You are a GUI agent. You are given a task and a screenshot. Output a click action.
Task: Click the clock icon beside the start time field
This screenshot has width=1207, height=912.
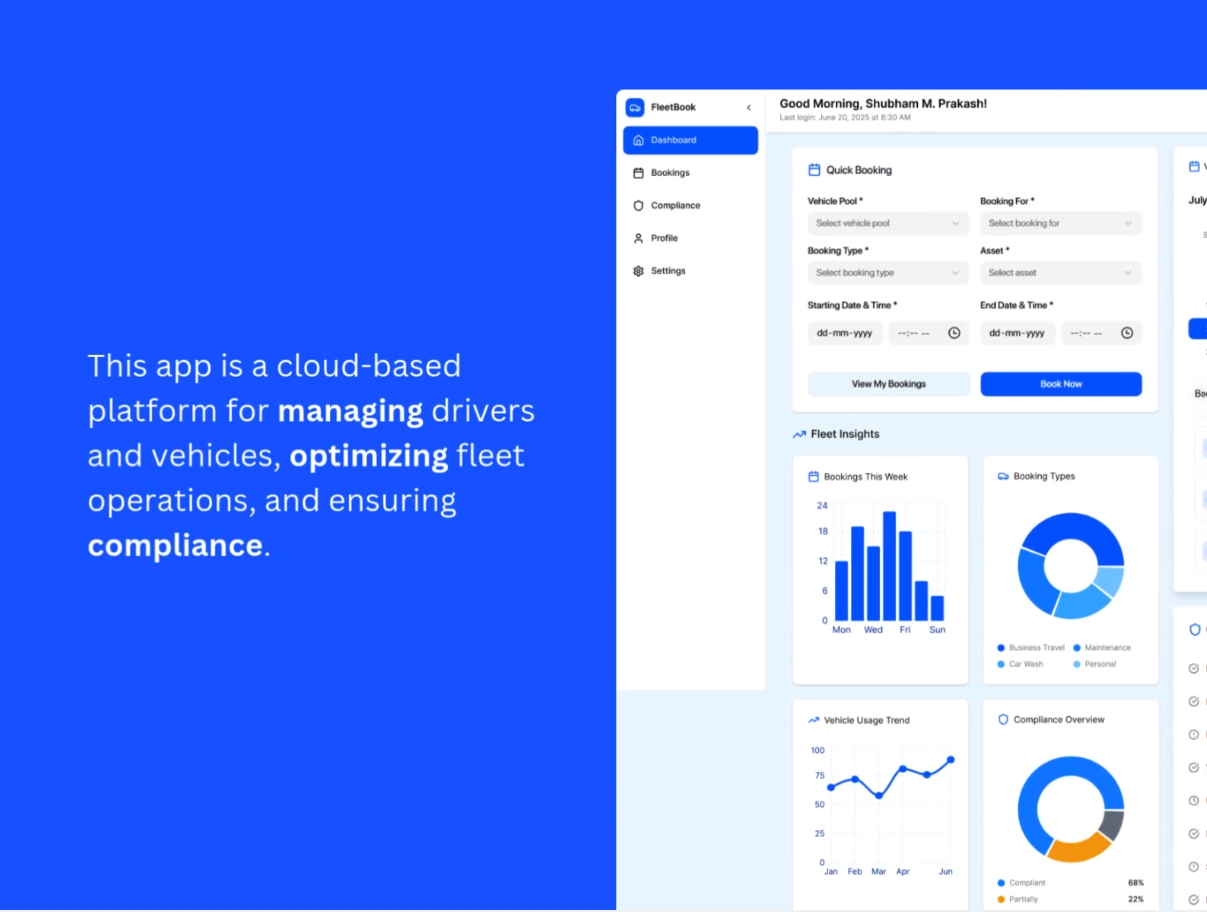coord(955,333)
